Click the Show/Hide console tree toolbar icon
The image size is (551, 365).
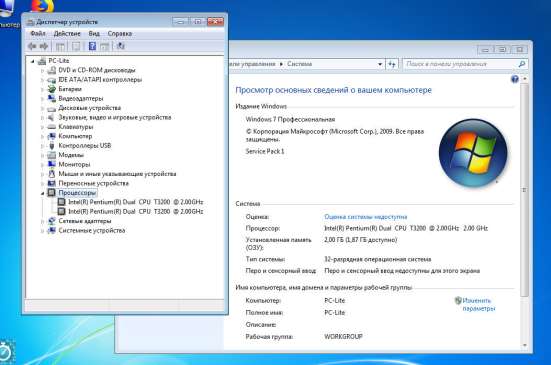[x=60, y=46]
